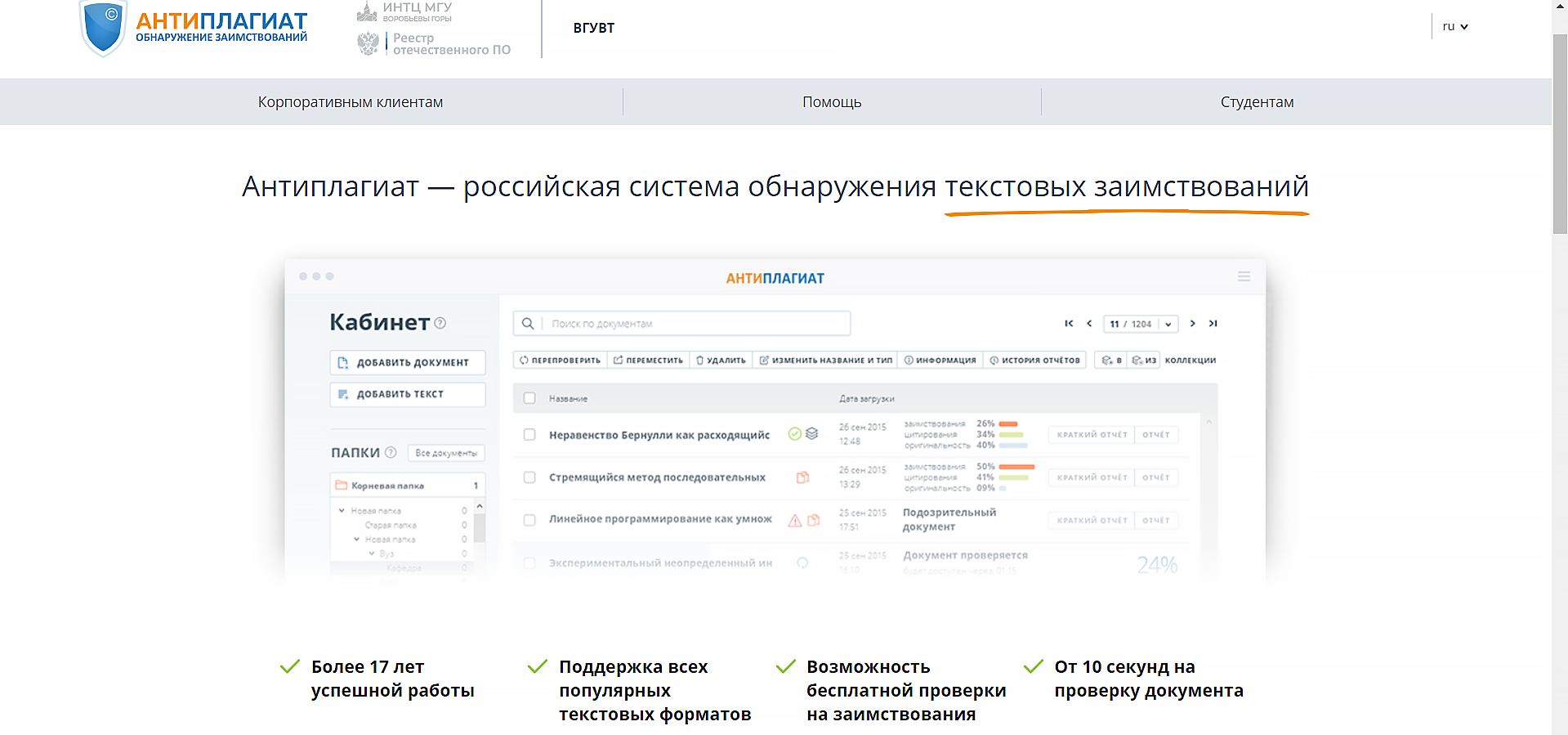Open the 11 / 1204 page selector
The image size is (1568, 735).
pyautogui.click(x=1141, y=324)
